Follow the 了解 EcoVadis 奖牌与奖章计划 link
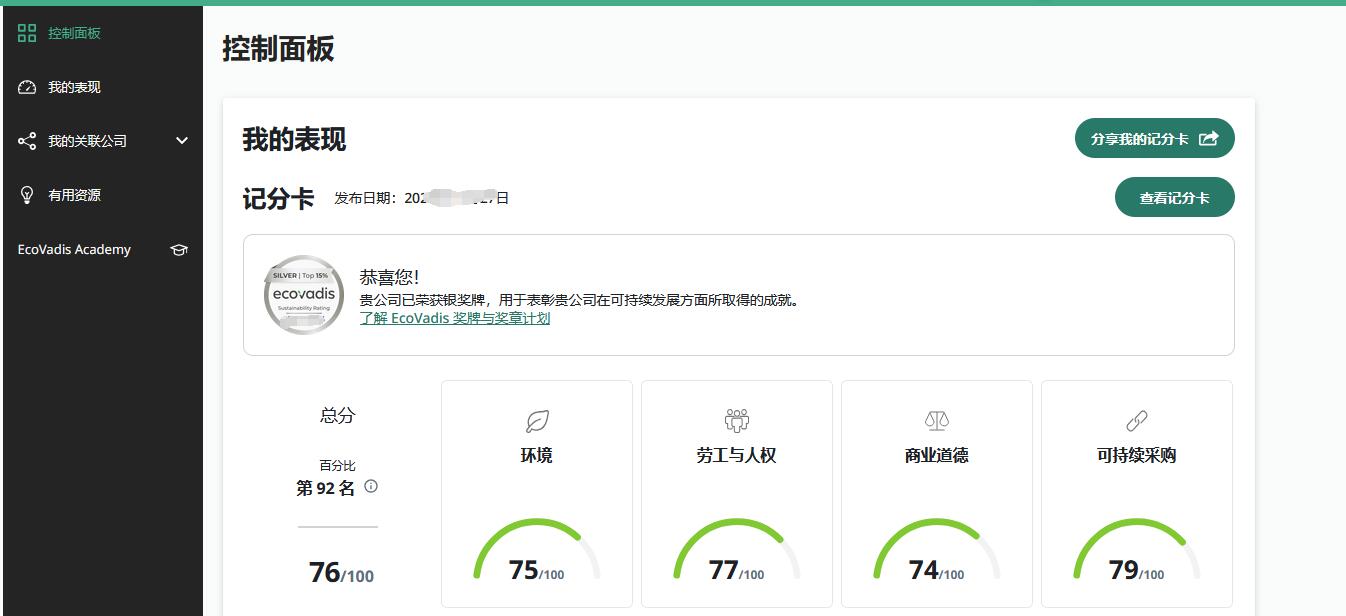The image size is (1346, 616). (x=454, y=318)
